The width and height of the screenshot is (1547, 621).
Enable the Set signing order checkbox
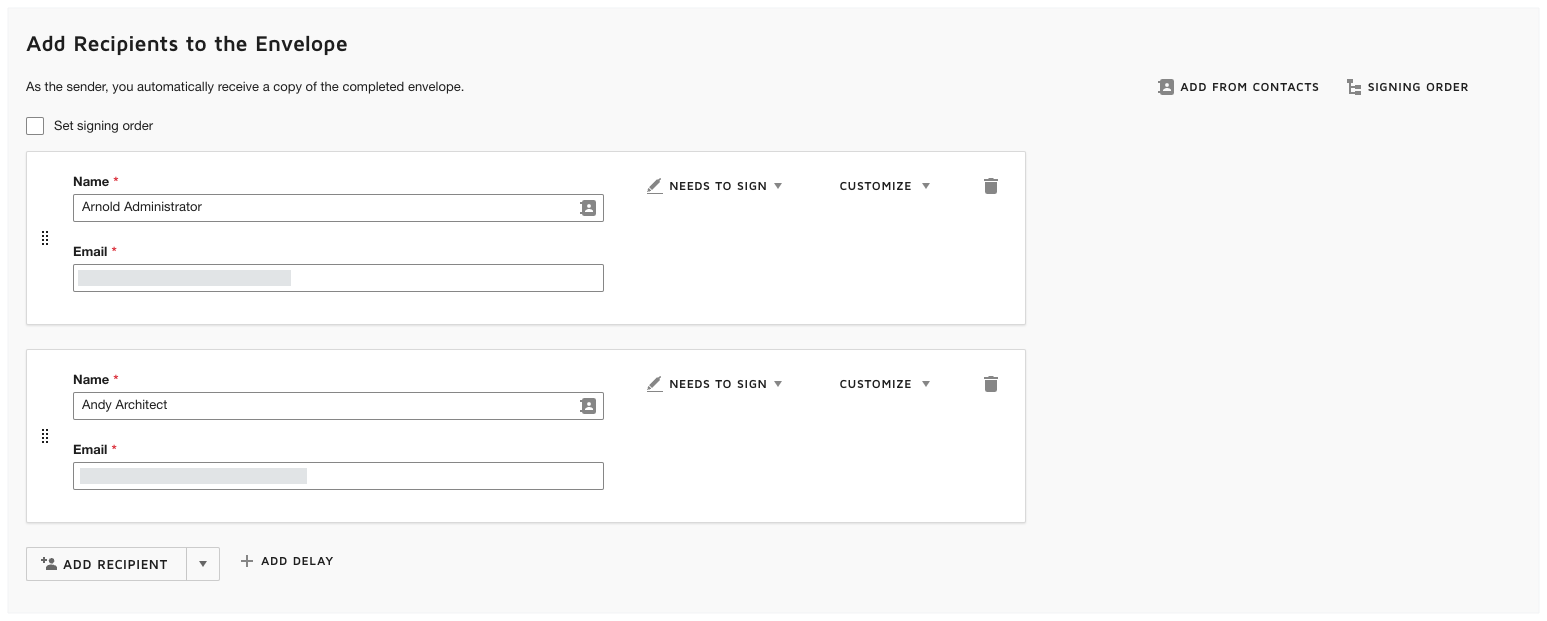(x=35, y=125)
